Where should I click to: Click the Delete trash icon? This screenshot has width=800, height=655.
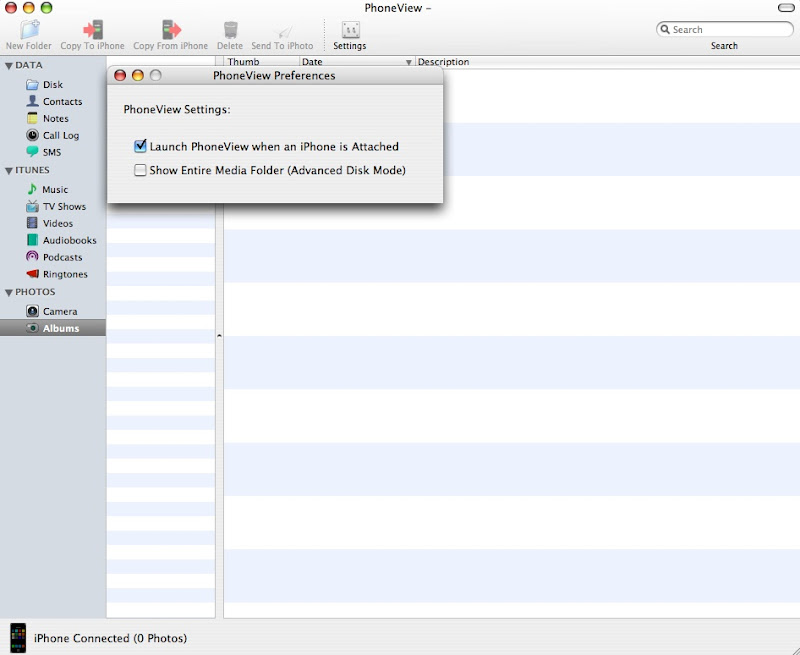pyautogui.click(x=230, y=31)
